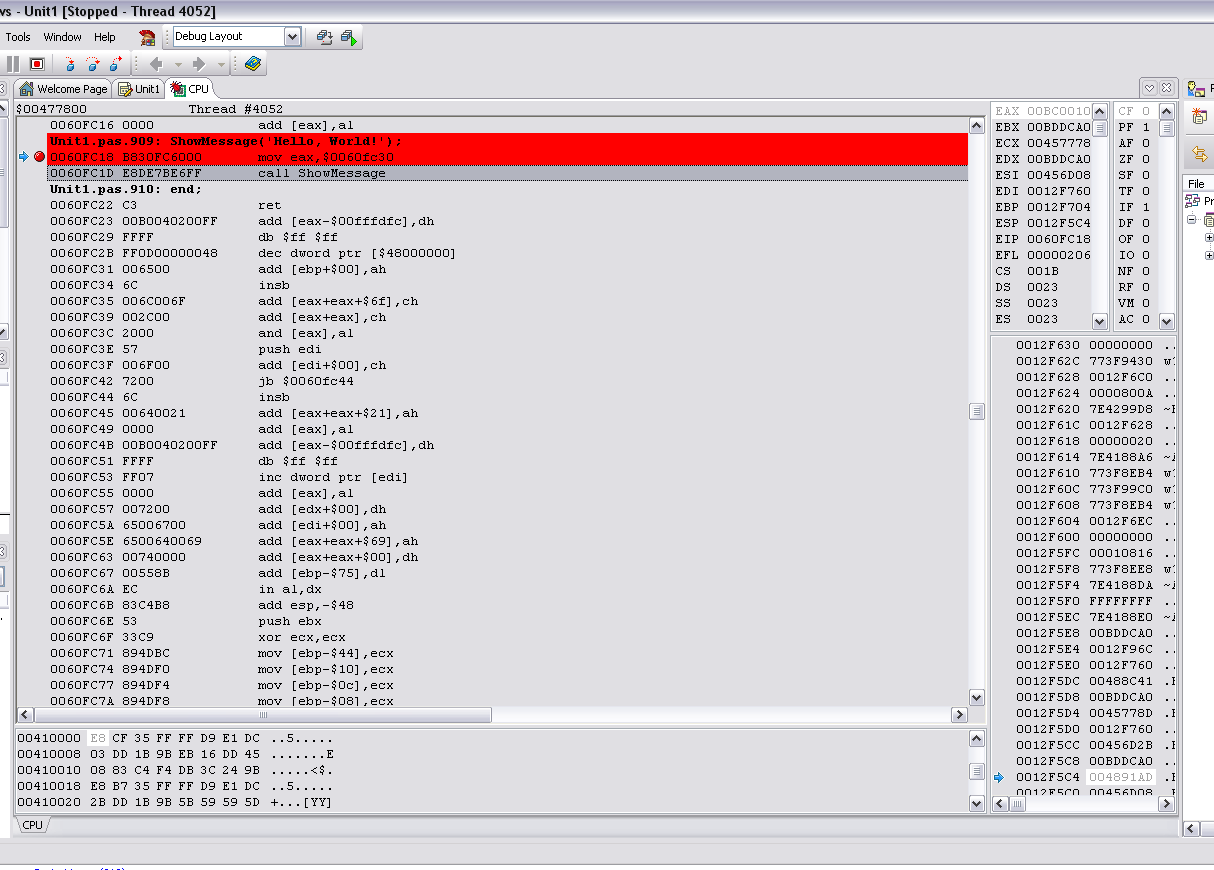This screenshot has width=1214, height=870.
Task: Toggle the PF flag value
Action: tap(1146, 127)
